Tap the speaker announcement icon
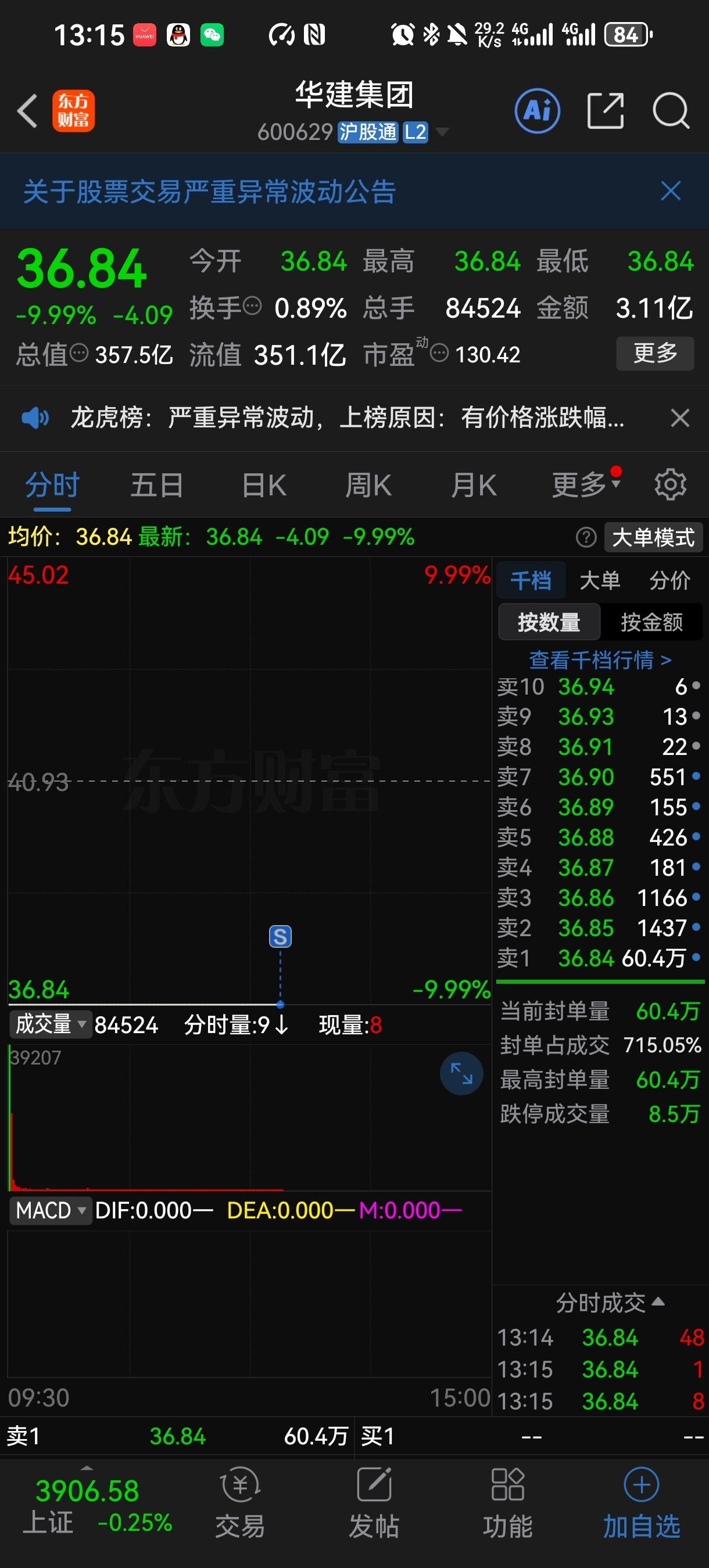Image resolution: width=709 pixels, height=1568 pixels. (x=35, y=418)
